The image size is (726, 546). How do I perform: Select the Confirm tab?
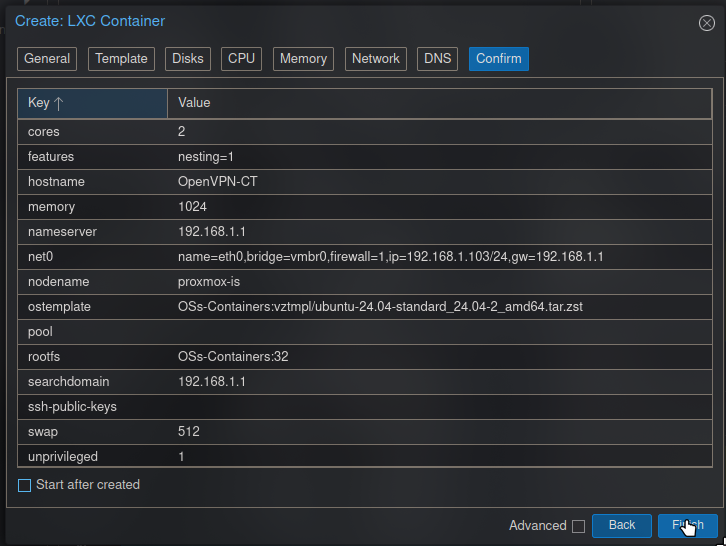coord(498,59)
